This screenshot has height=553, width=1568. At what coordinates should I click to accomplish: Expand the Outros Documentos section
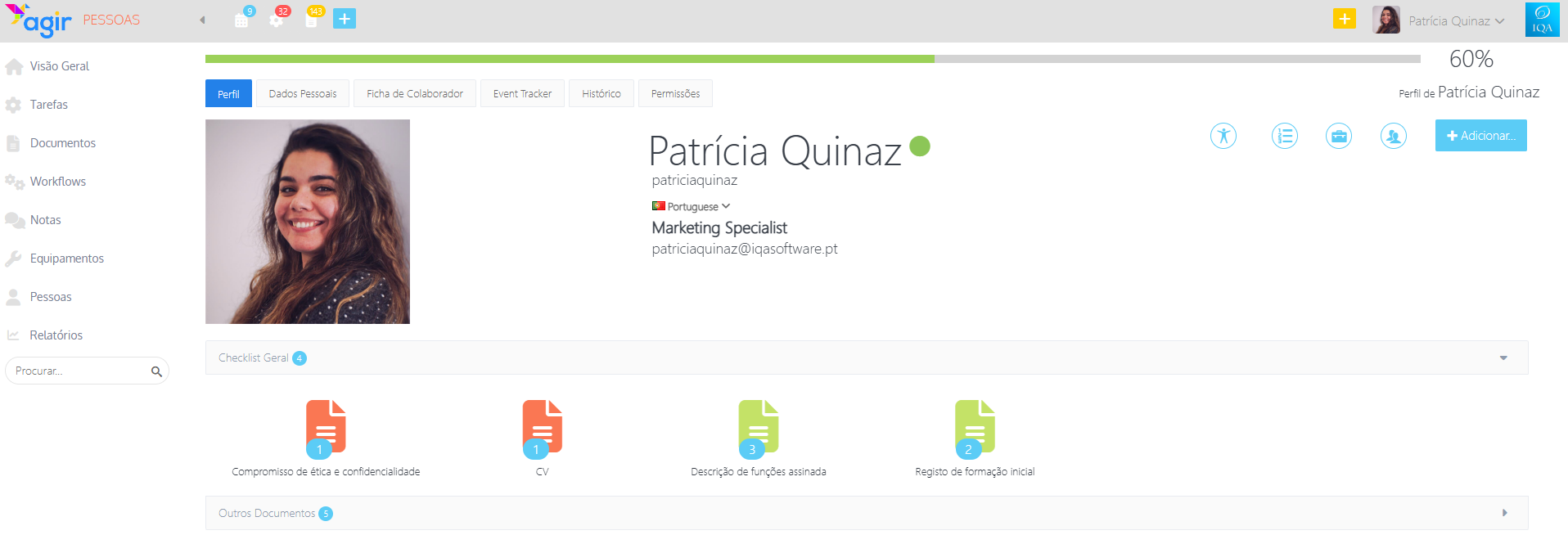click(1504, 513)
